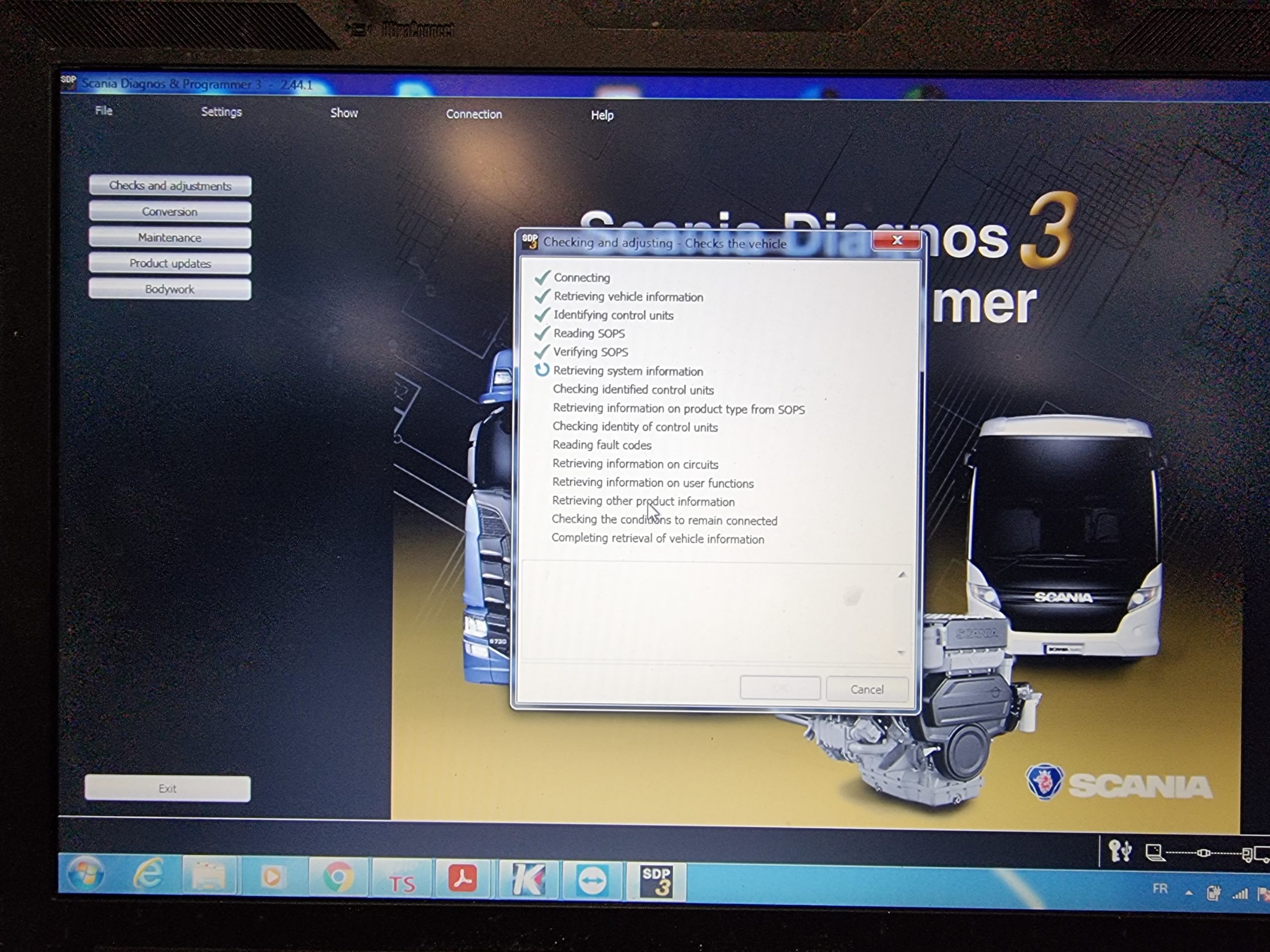1270x952 pixels.
Task: Click "Retrieving other product information" step
Action: pos(643,501)
